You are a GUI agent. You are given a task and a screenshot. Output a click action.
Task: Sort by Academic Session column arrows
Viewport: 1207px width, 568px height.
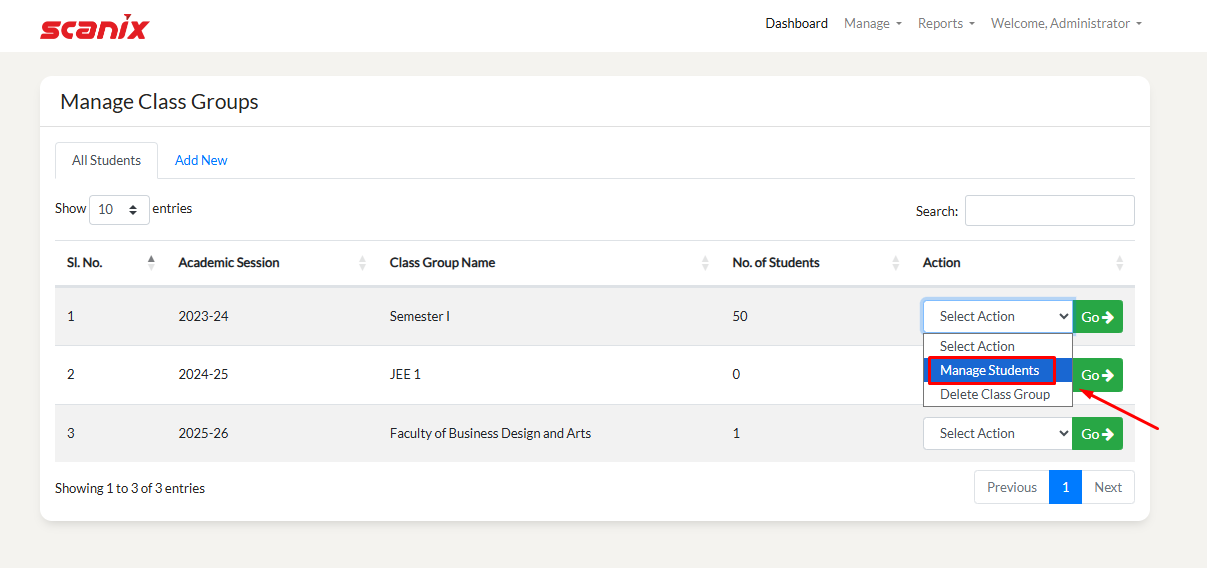pos(362,263)
